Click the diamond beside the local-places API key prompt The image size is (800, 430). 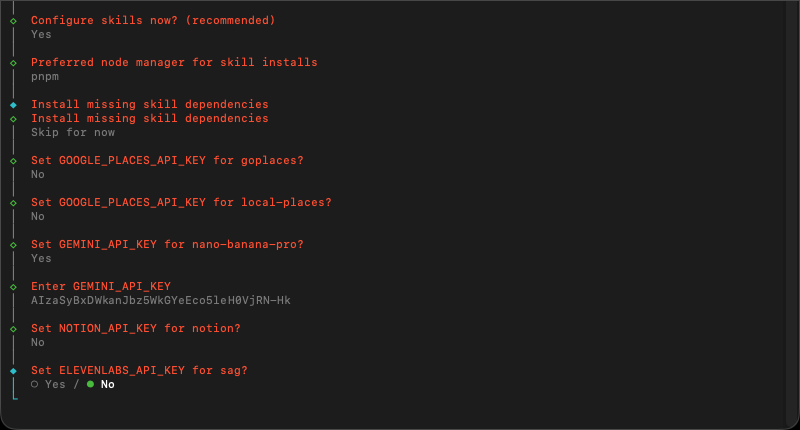[13, 202]
